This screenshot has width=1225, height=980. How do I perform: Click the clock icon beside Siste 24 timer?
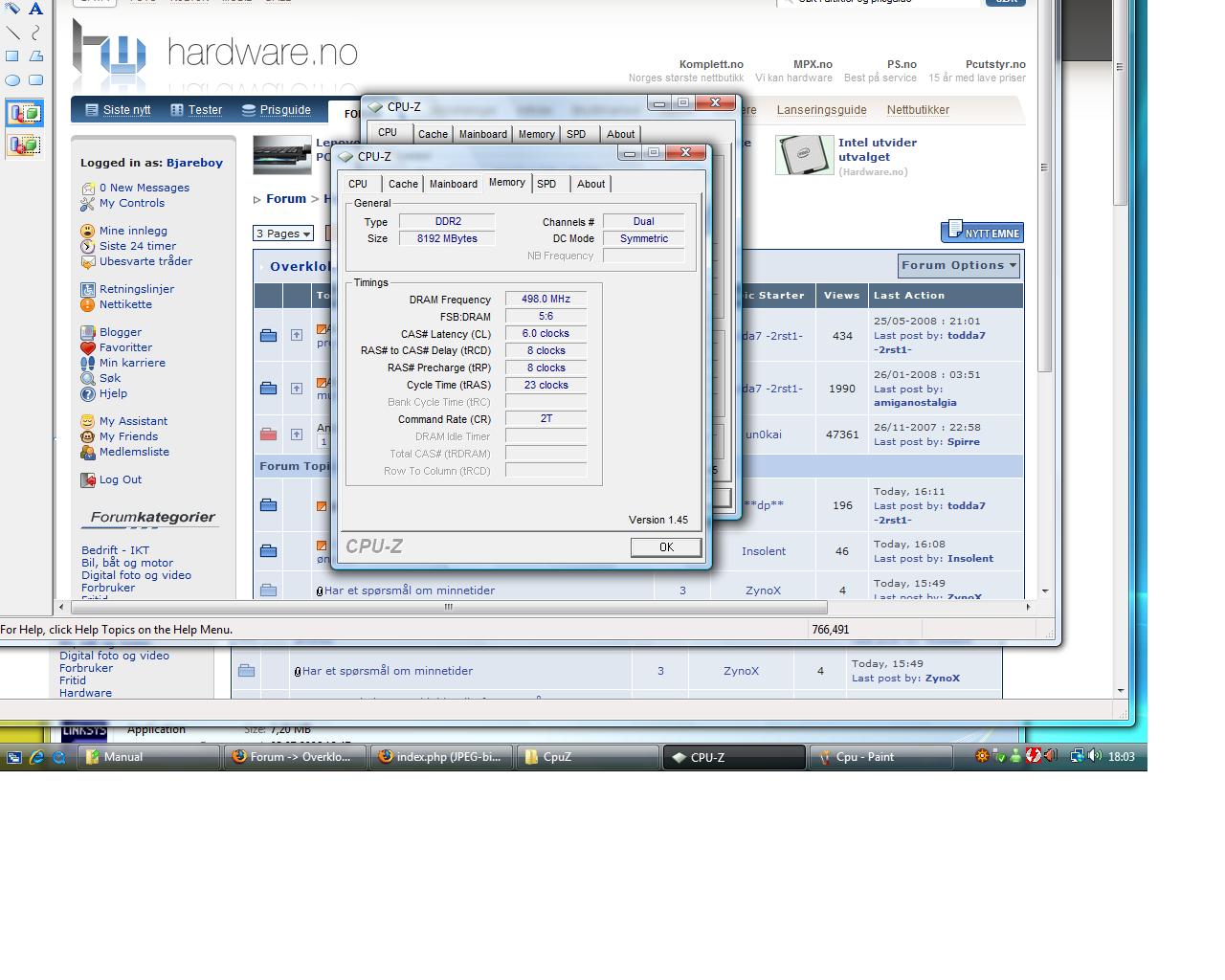point(88,246)
